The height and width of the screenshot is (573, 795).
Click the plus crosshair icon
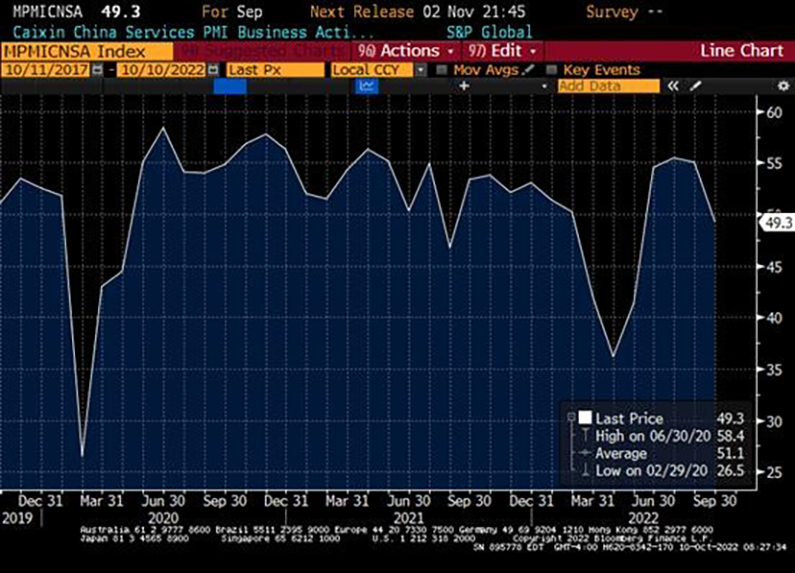(463, 86)
